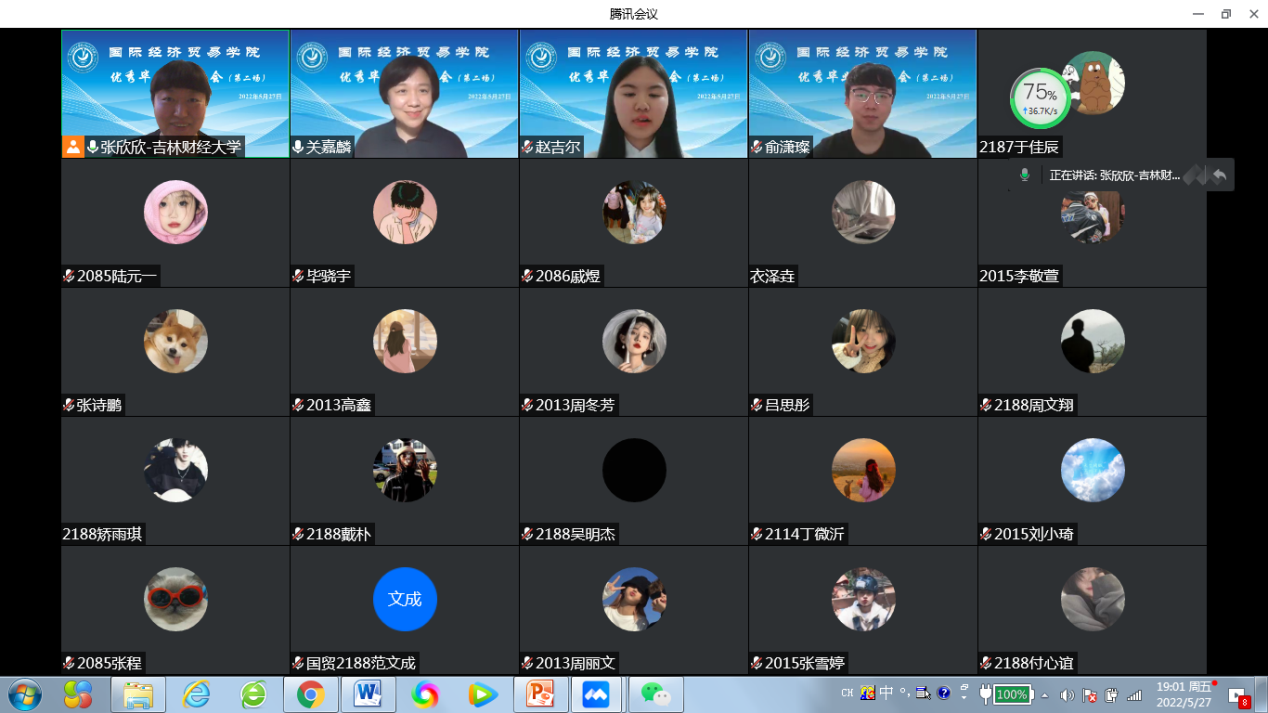Image resolution: width=1268 pixels, height=713 pixels.
Task: Open Tencent Meeting from the taskbar
Action: pos(596,694)
